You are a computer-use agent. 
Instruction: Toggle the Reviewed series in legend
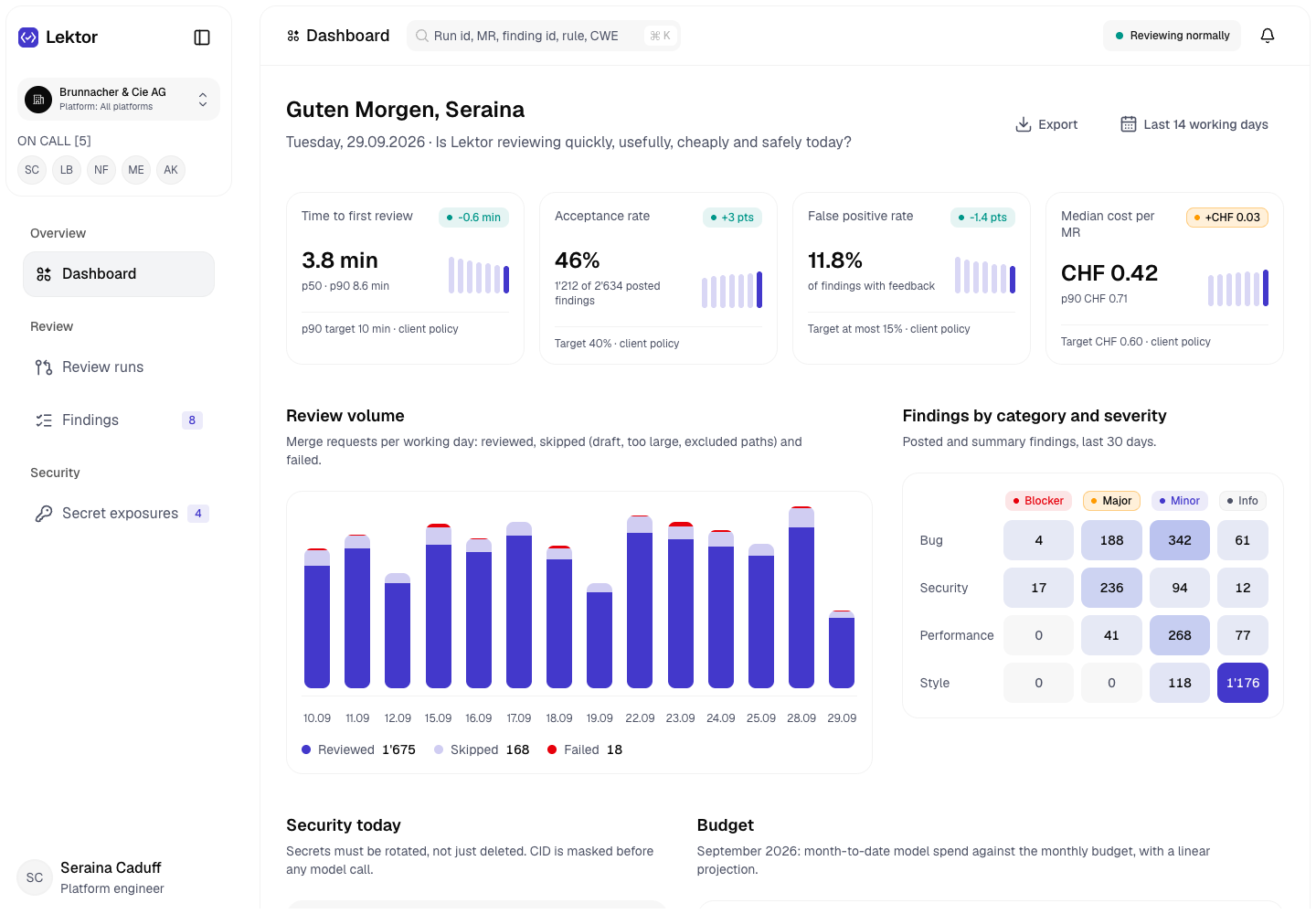pyautogui.click(x=358, y=749)
